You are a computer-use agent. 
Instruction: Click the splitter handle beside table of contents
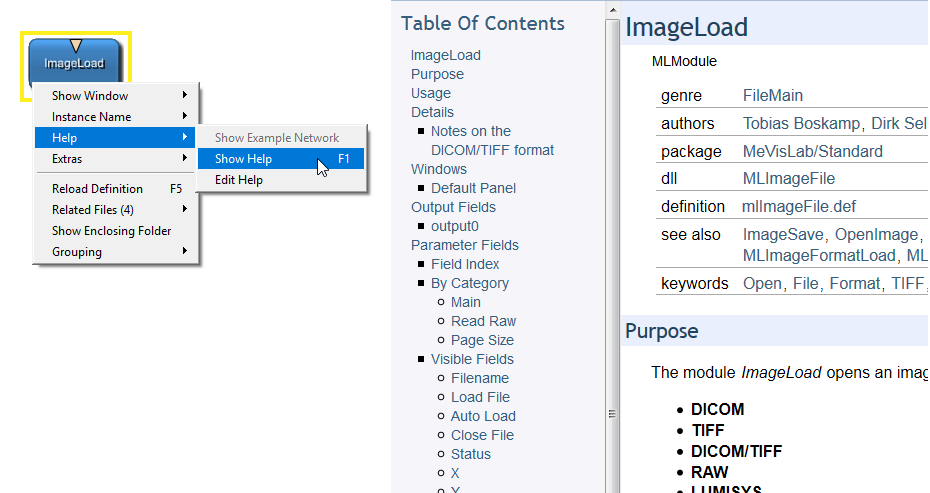(x=612, y=414)
